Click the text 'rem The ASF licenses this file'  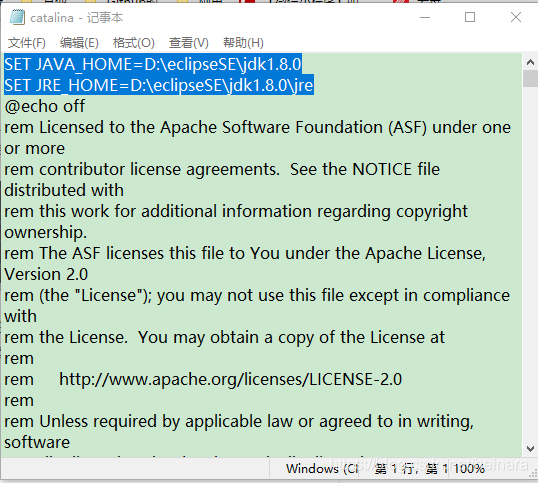[114, 254]
